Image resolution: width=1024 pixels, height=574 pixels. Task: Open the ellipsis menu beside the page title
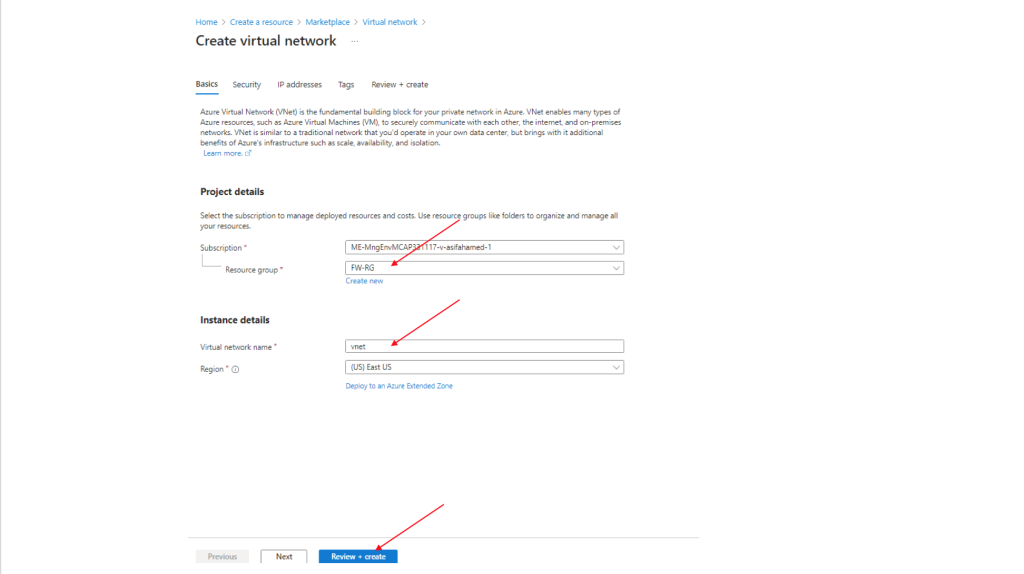click(355, 42)
